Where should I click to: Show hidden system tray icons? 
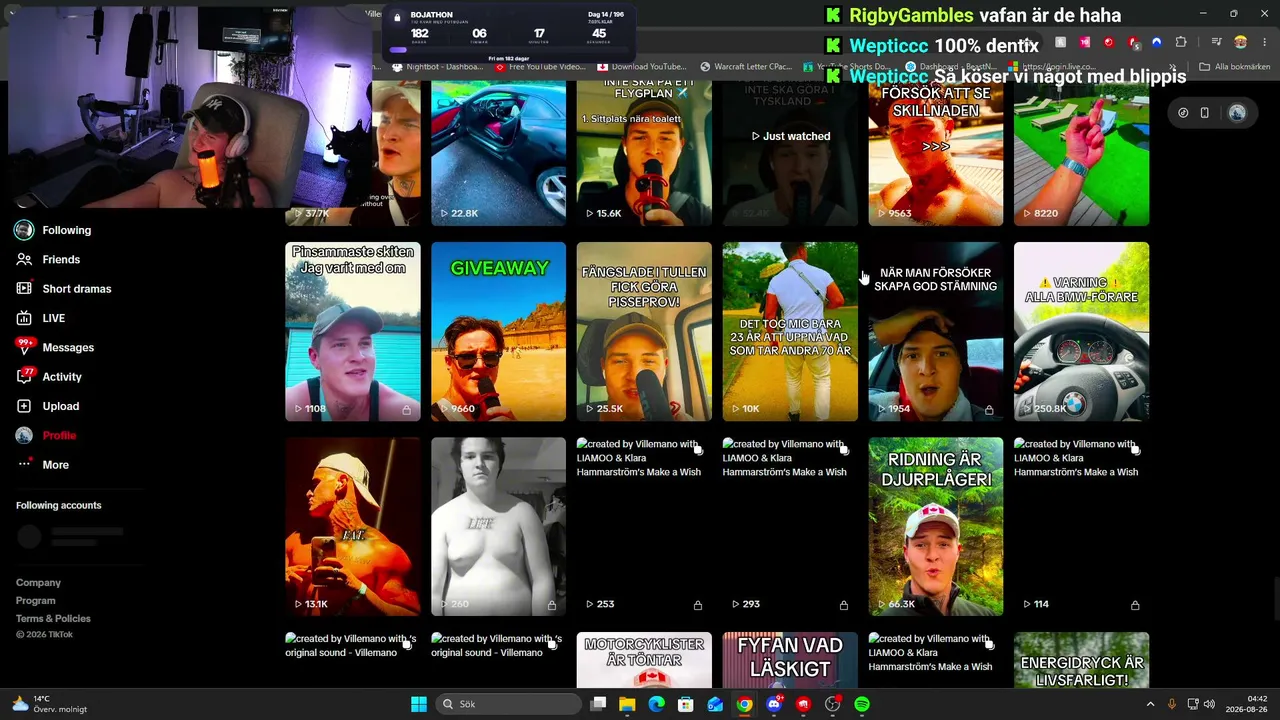1150,704
